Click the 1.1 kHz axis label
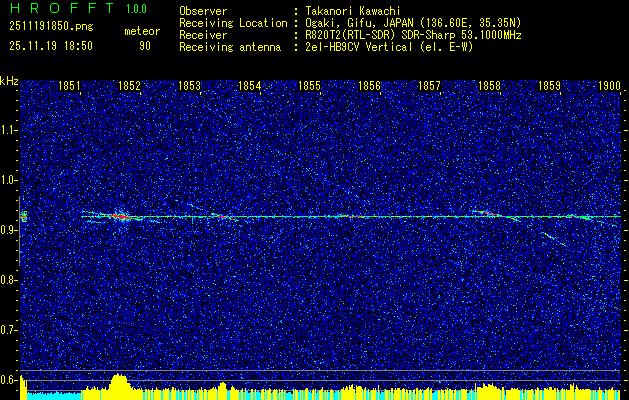The height and width of the screenshot is (400, 629). click(9, 130)
